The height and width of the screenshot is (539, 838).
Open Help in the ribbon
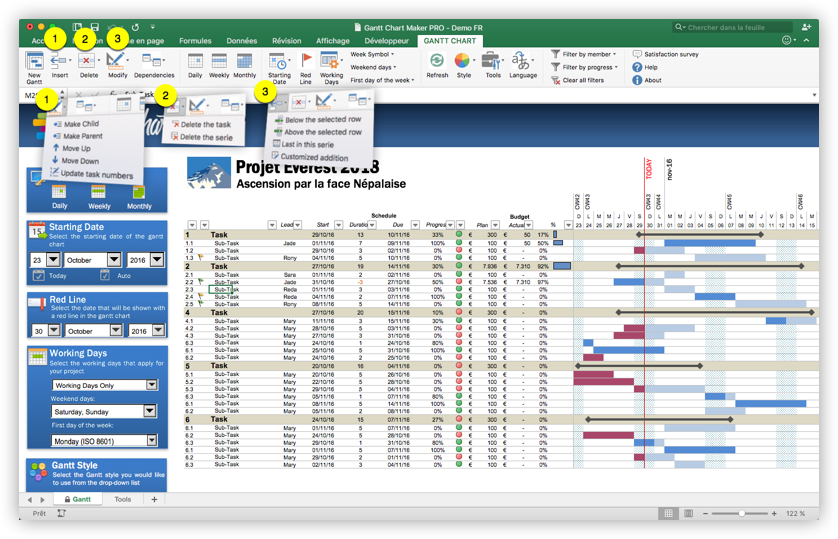click(645, 67)
